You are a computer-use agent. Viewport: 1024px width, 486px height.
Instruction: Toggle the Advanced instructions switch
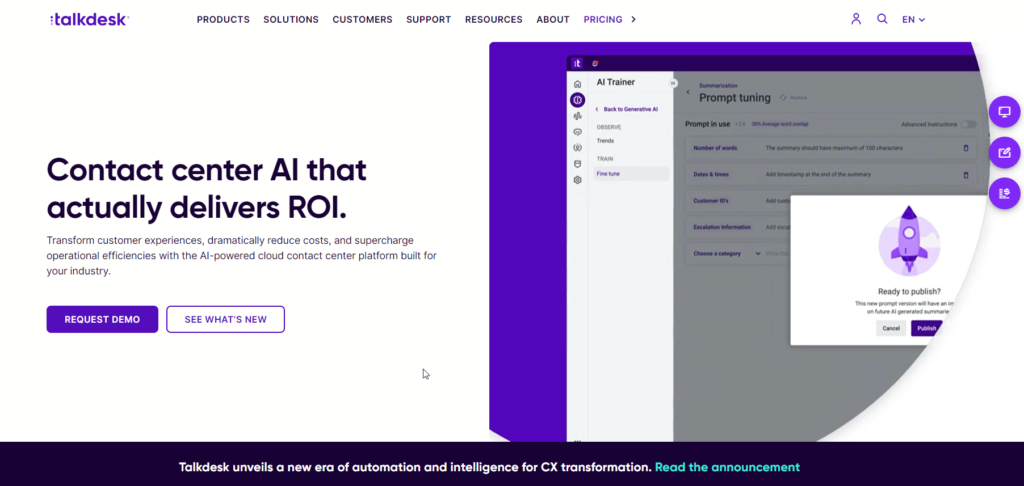[968, 124]
